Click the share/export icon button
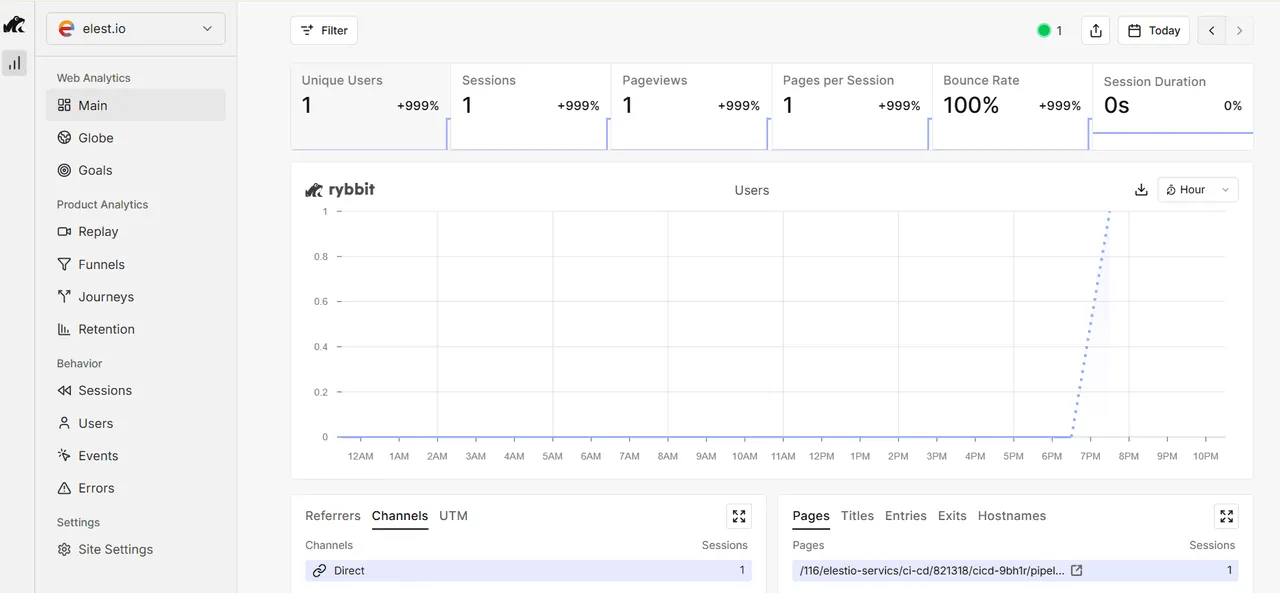This screenshot has height=593, width=1280. pos(1096,30)
